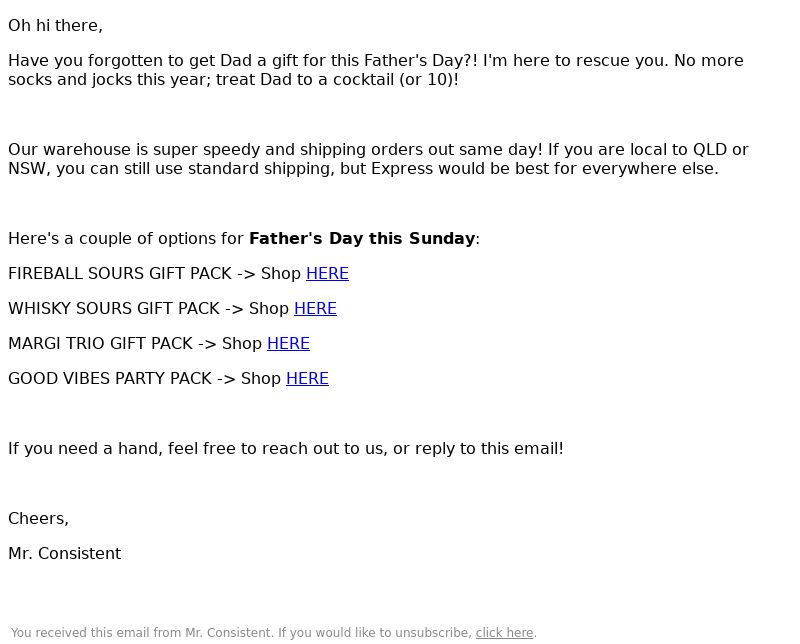This screenshot has height=644, width=800.
Task: Open the Fireball Sours Gift Pack HERE link
Action: pos(327,274)
